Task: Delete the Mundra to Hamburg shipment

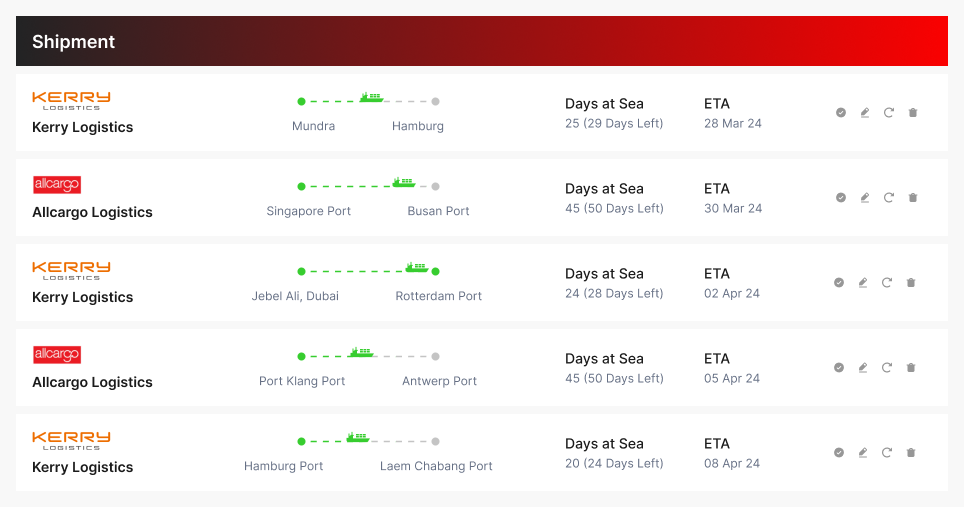Action: click(913, 113)
